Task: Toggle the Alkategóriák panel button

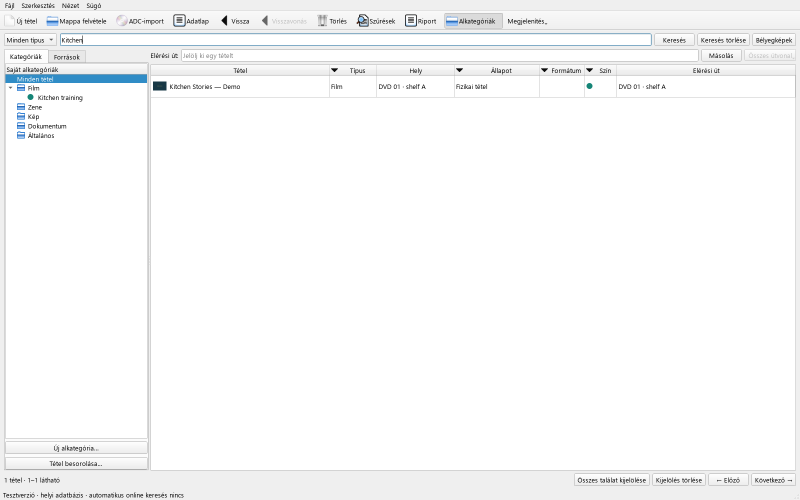Action: pos(473,21)
